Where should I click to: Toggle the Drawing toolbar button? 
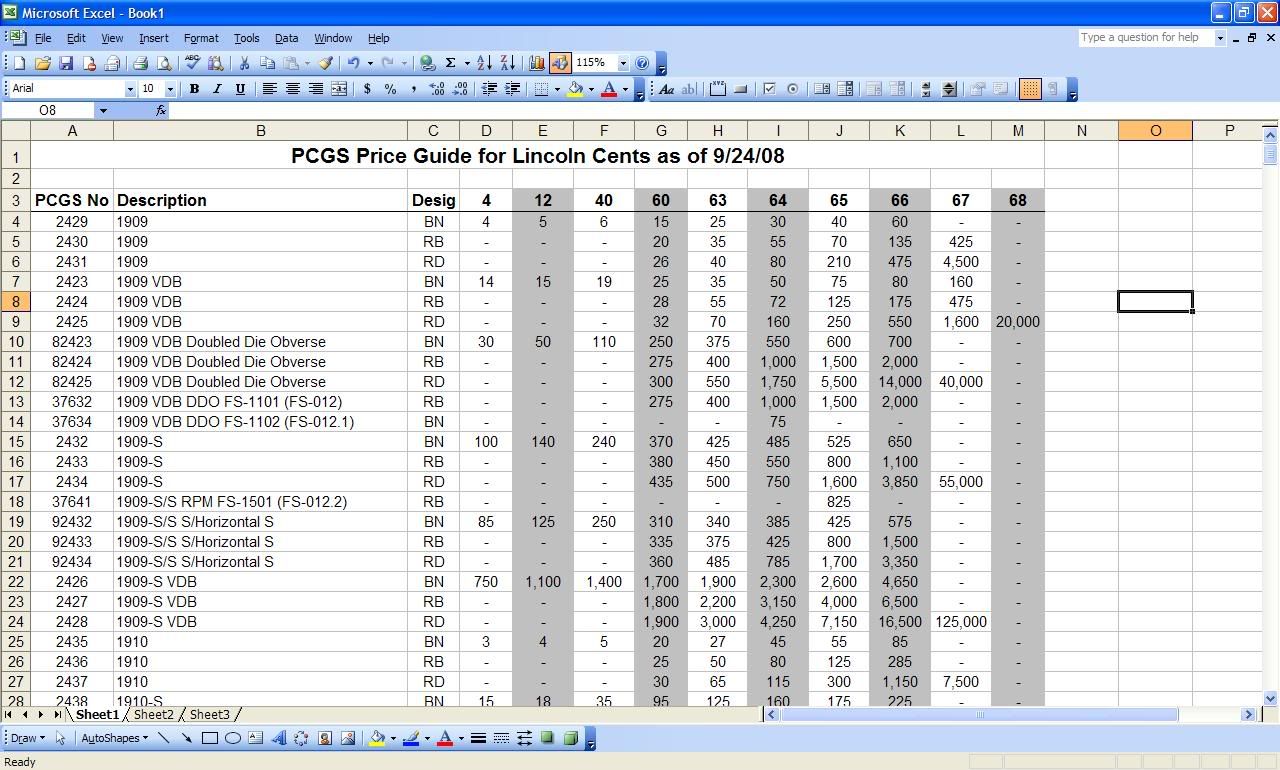click(x=560, y=63)
